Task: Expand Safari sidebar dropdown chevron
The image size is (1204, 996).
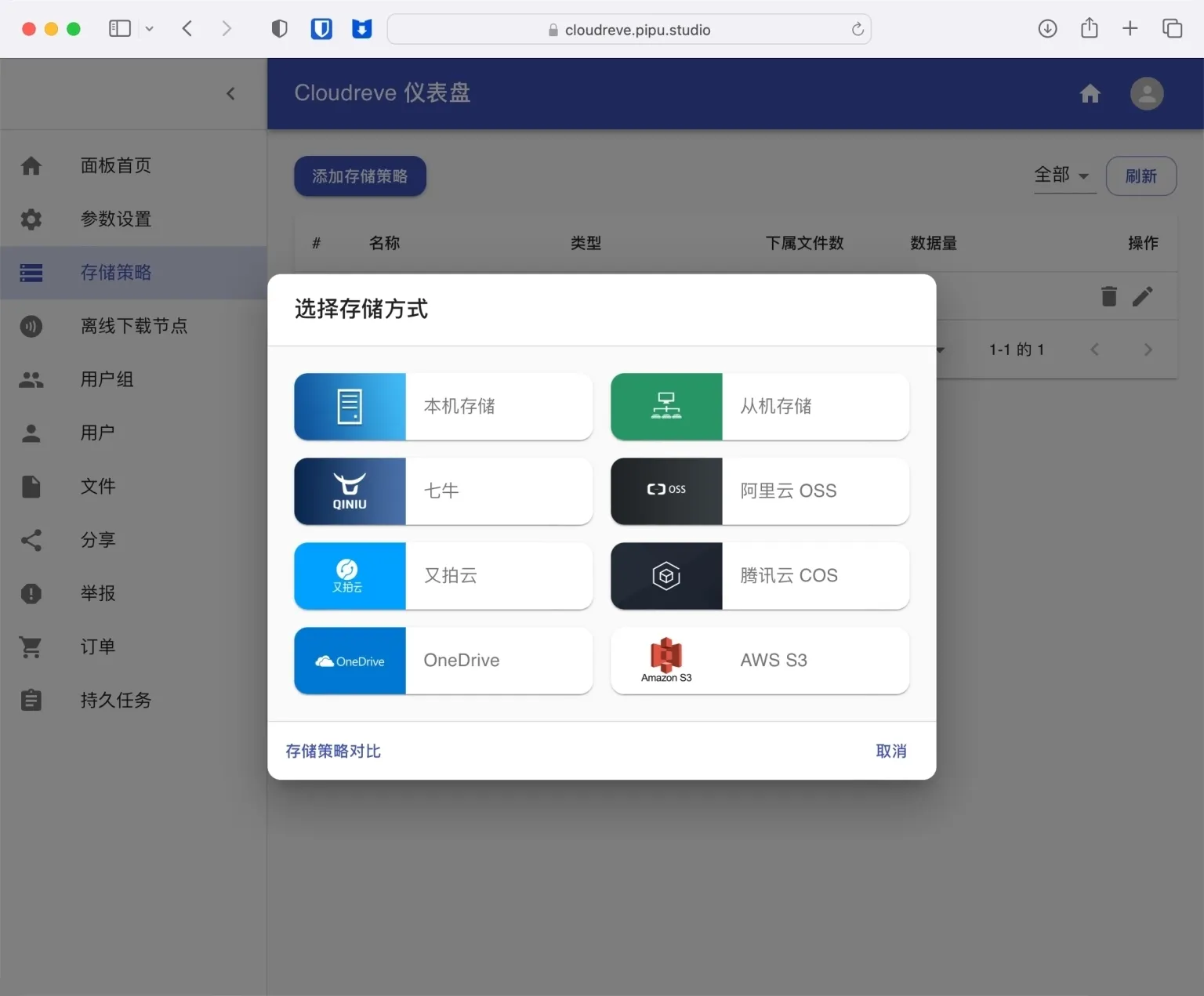Action: [149, 29]
